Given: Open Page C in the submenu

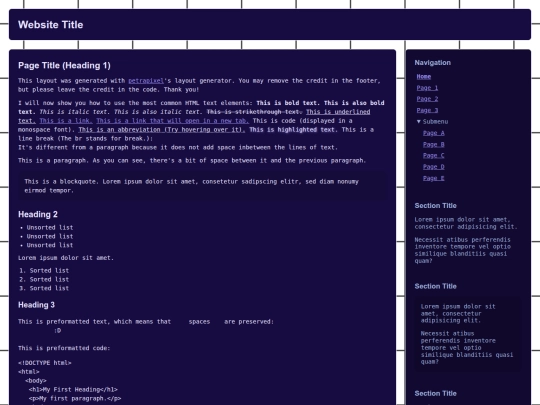Looking at the screenshot, I should (434, 155).
